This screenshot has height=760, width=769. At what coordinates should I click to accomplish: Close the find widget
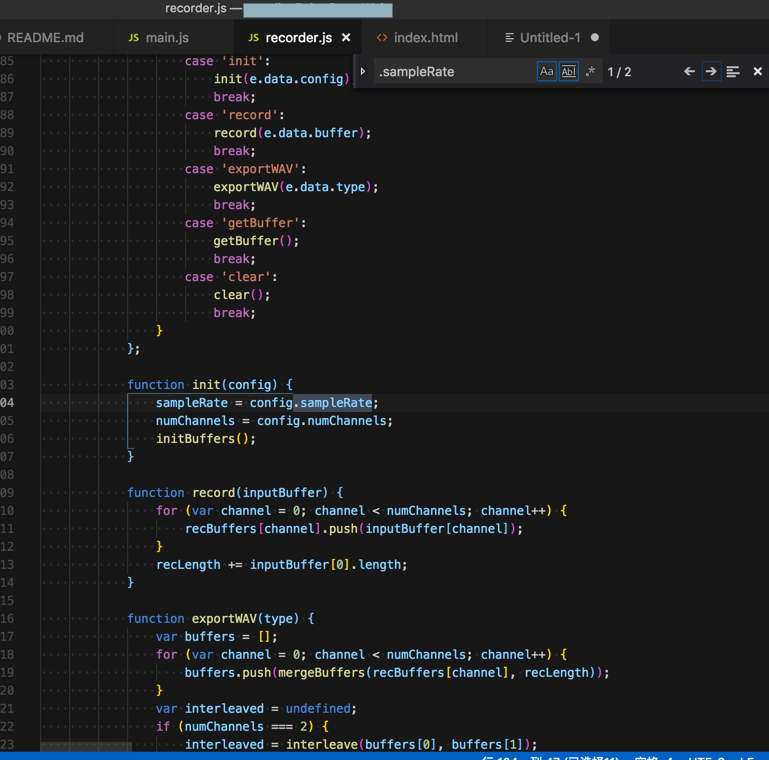[x=757, y=72]
